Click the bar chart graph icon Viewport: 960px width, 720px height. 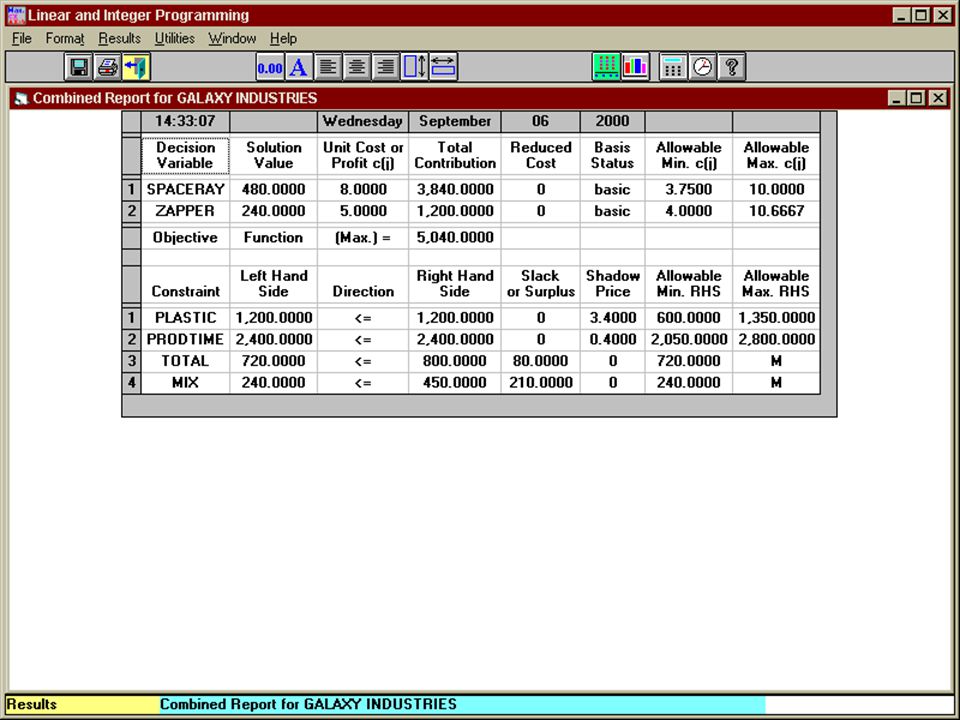[635, 67]
